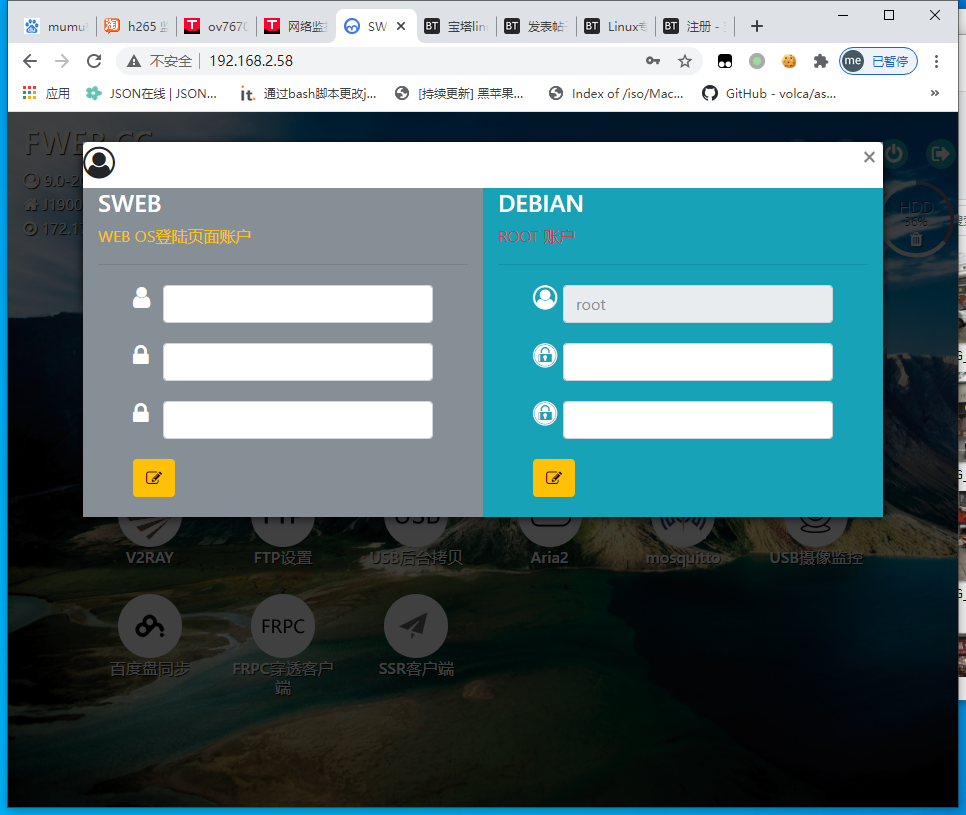Image resolution: width=966 pixels, height=815 pixels.
Task: Open the 黑苹果 bookmark
Action: tap(459, 93)
